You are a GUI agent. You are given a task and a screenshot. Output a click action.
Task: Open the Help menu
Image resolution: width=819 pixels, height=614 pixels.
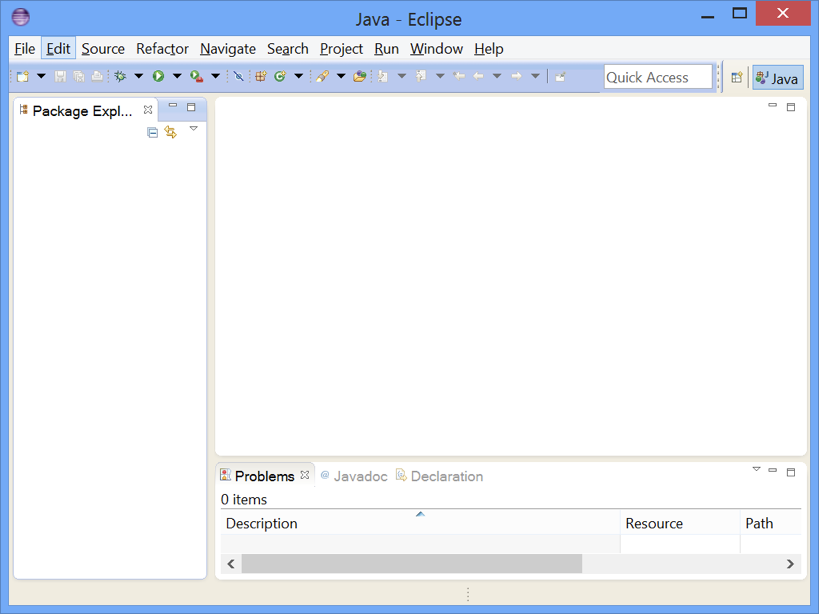489,49
